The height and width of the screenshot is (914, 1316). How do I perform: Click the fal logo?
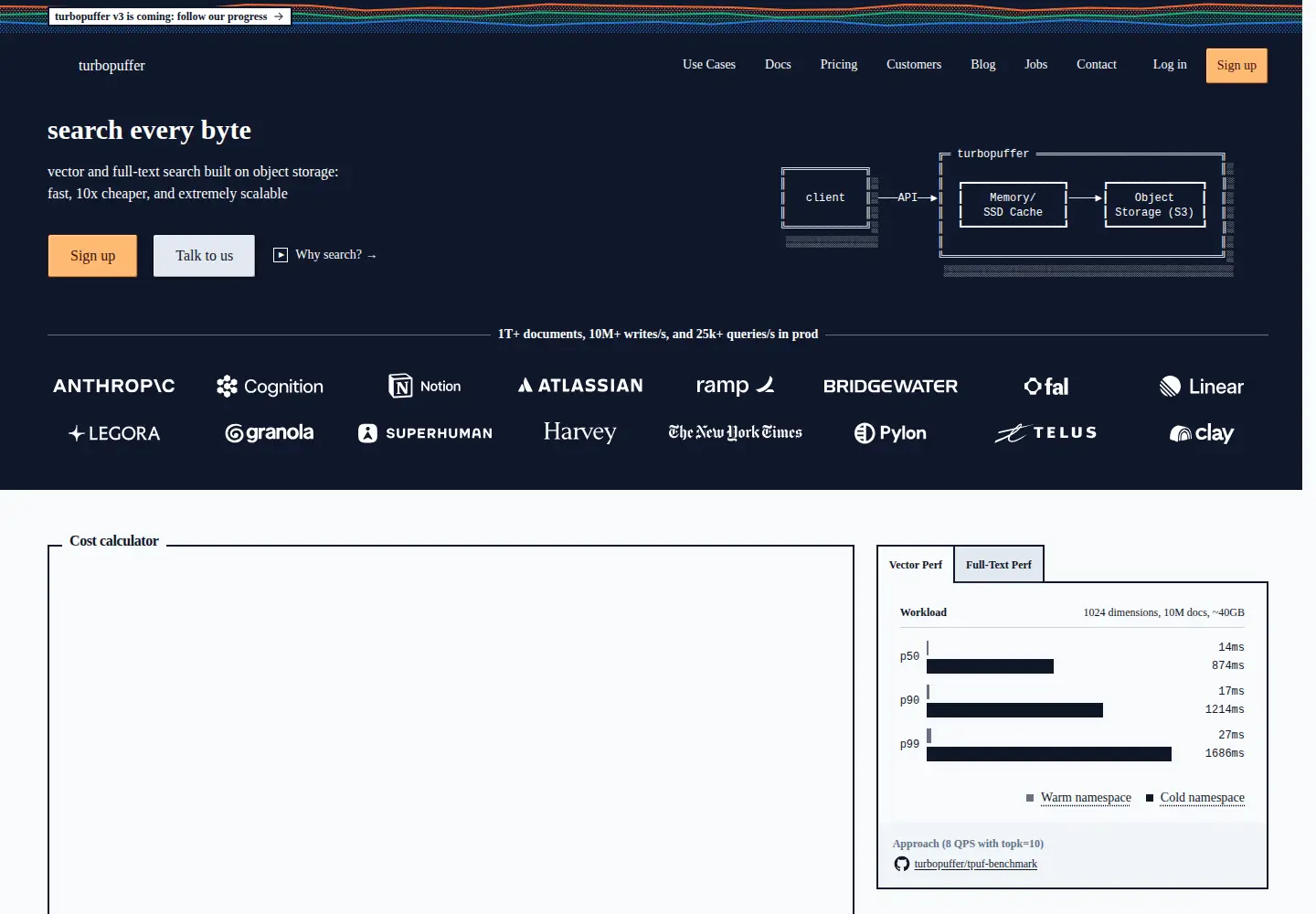coord(1046,387)
